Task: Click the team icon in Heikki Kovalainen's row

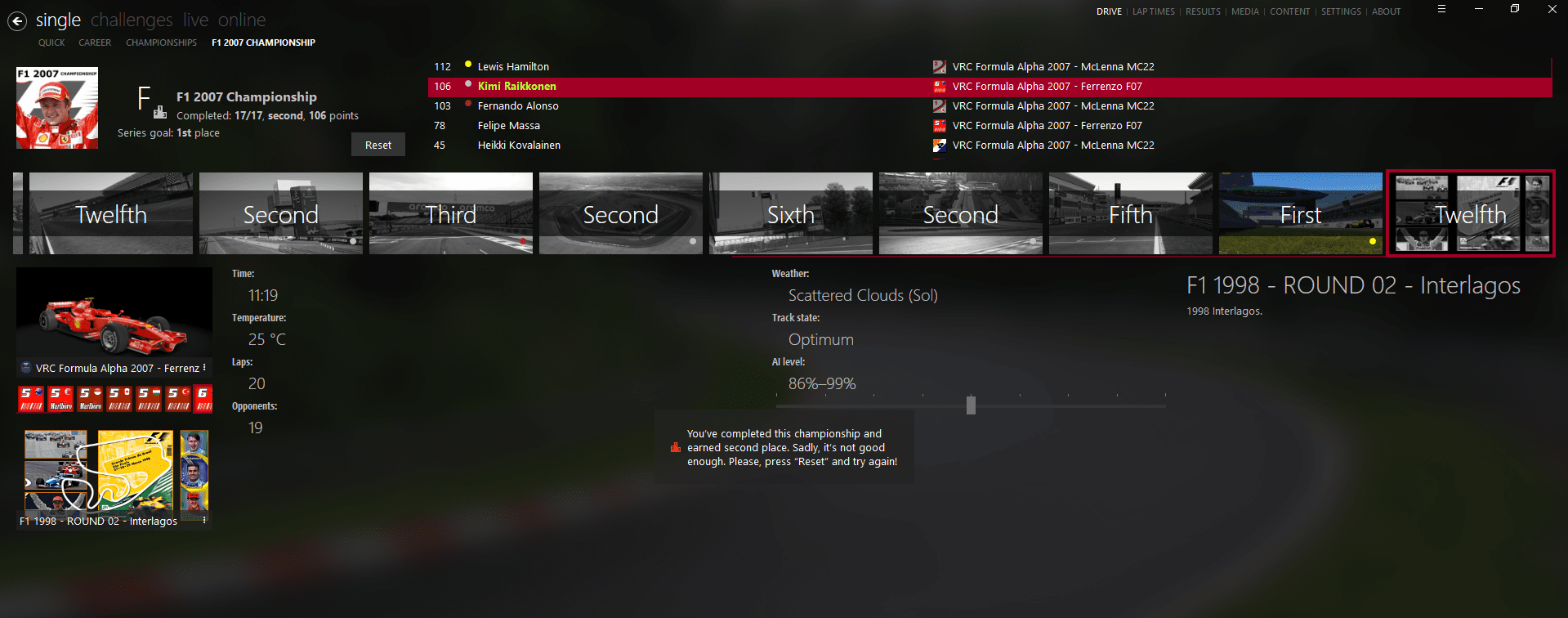Action: tap(940, 146)
